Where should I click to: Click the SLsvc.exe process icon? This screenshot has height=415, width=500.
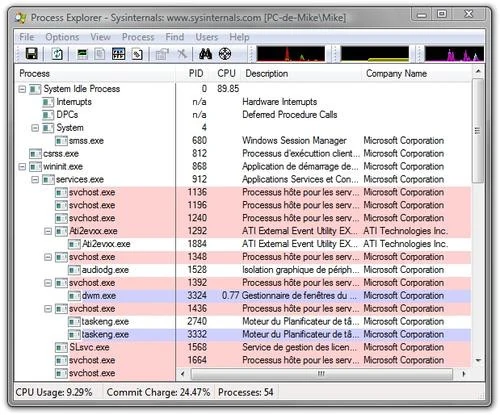pos(61,347)
